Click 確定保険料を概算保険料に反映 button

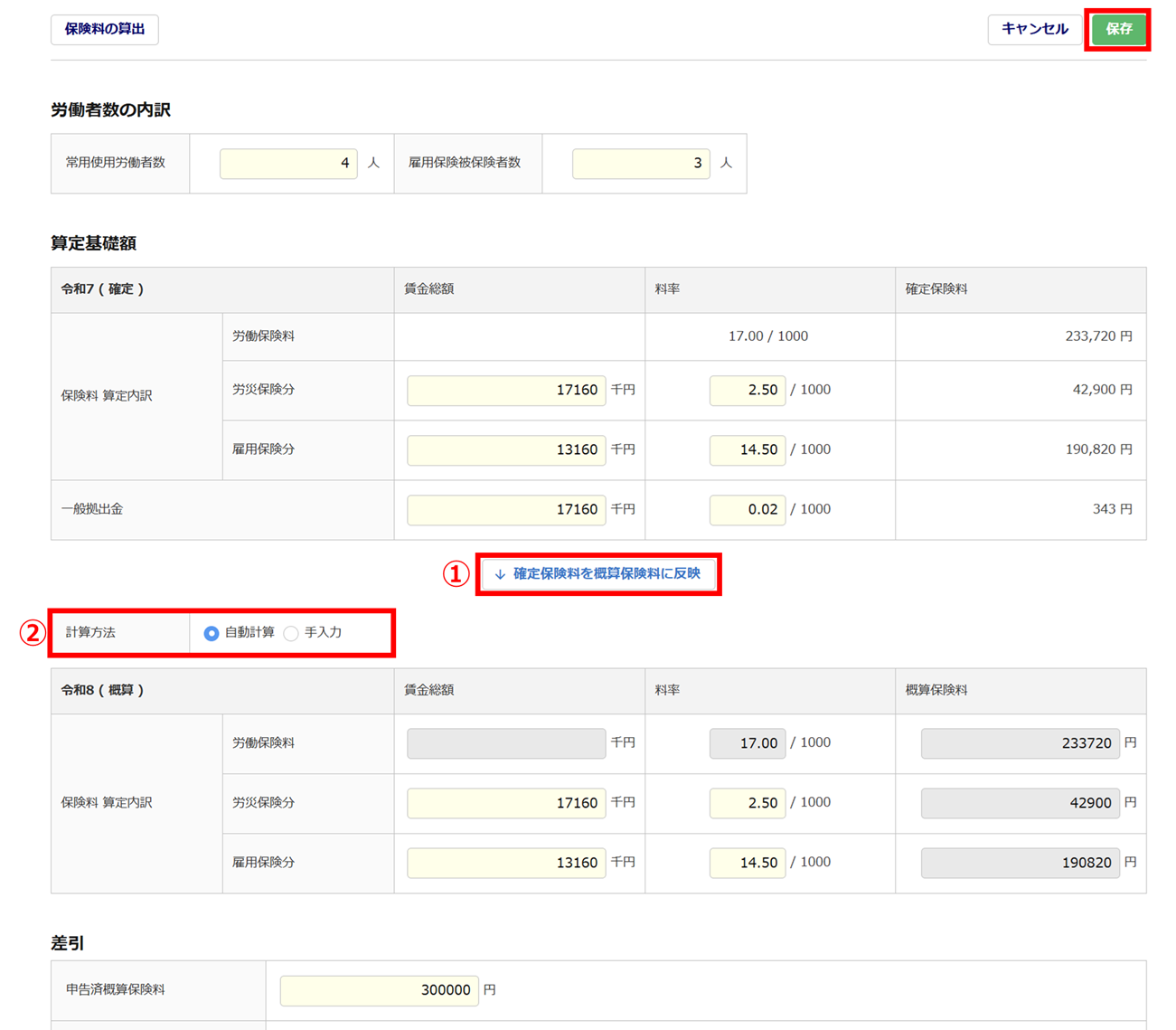point(598,573)
